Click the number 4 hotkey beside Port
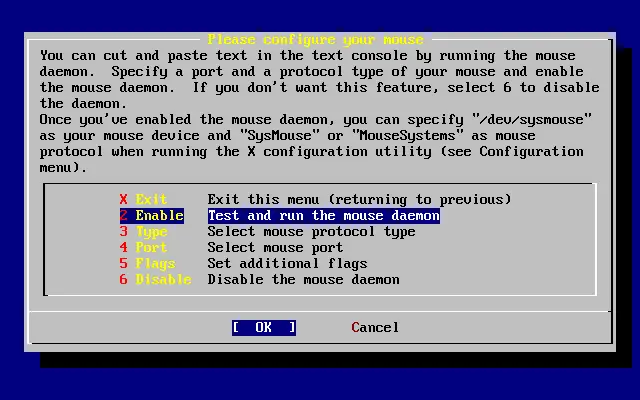Viewport: 640px width, 400px height. point(124,248)
